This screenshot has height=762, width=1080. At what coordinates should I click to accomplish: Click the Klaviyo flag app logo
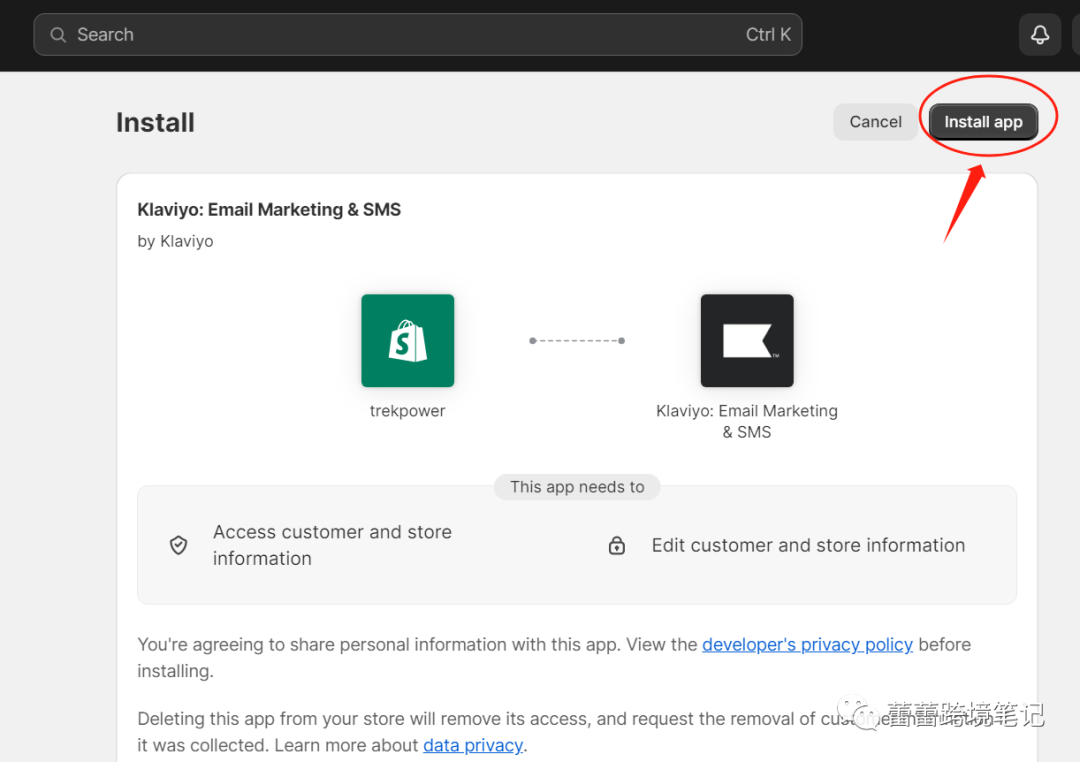click(x=747, y=340)
